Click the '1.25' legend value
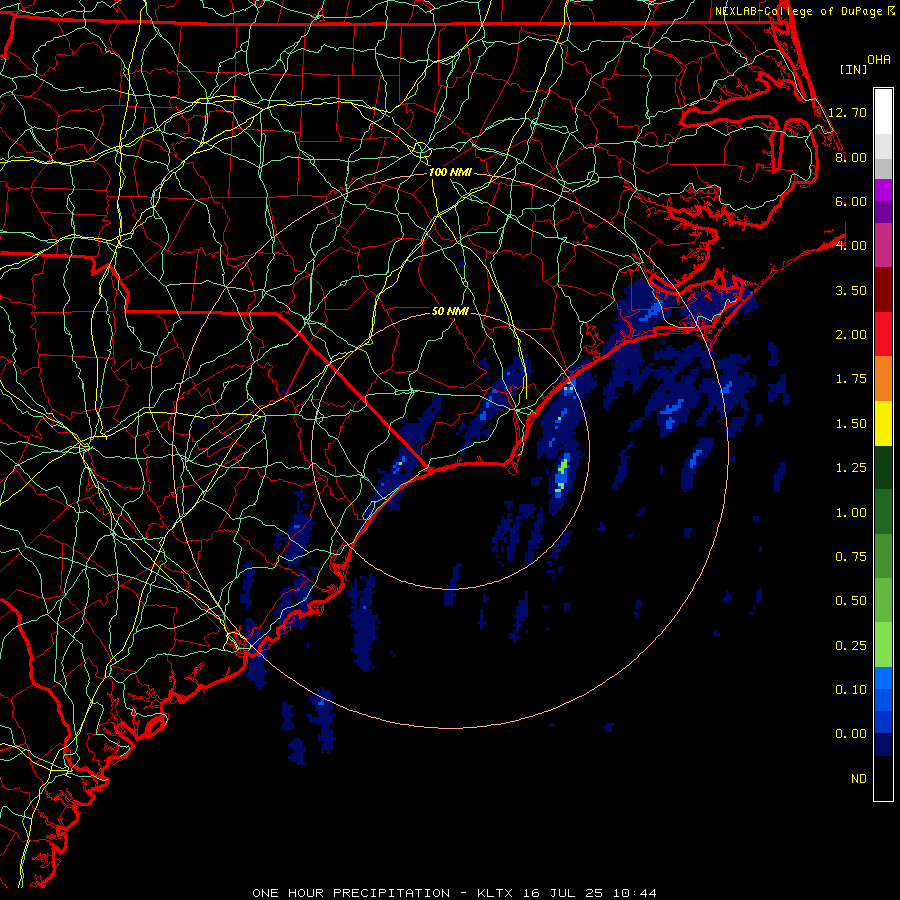The height and width of the screenshot is (900, 900). tap(851, 468)
